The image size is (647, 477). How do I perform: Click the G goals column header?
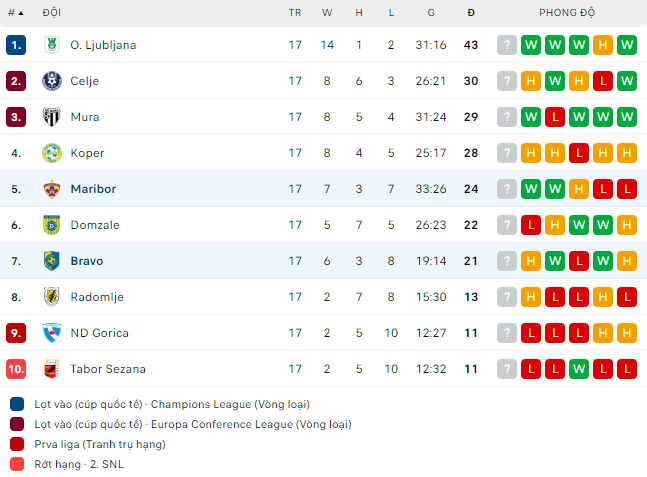click(431, 13)
